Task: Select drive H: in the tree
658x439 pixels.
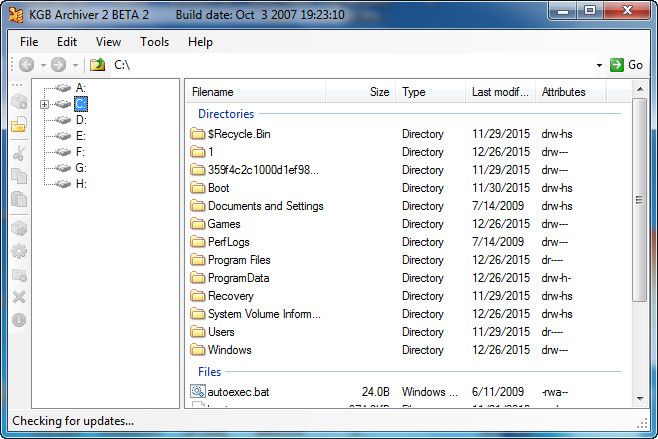Action: [x=81, y=184]
